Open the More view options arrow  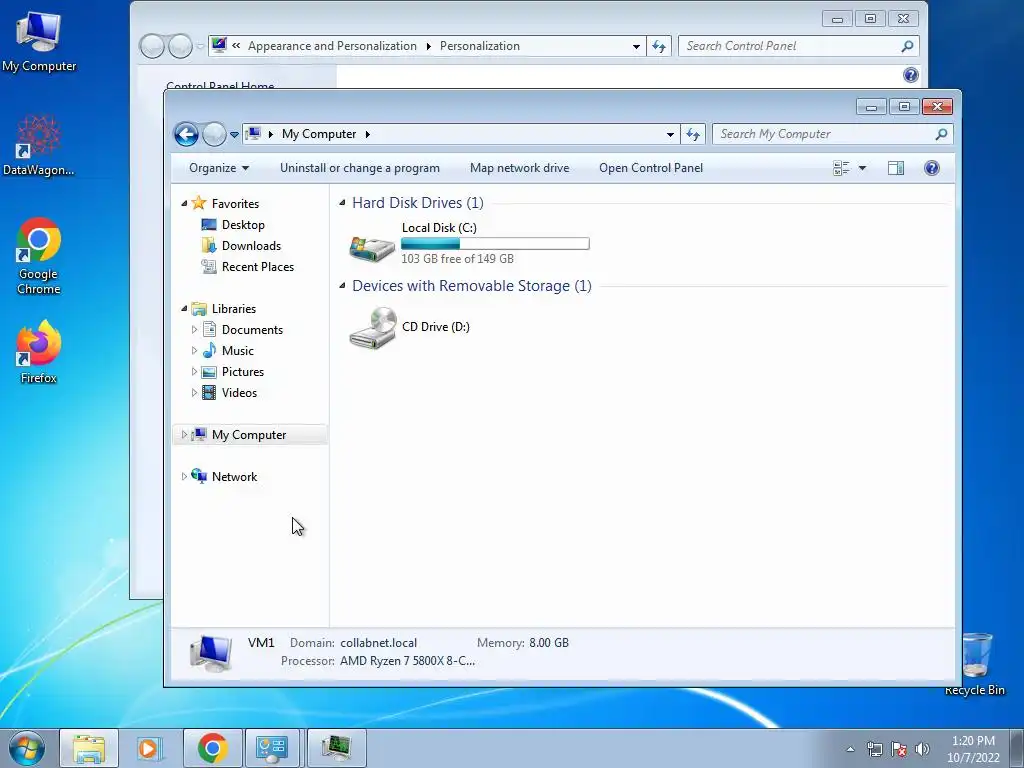pos(862,168)
